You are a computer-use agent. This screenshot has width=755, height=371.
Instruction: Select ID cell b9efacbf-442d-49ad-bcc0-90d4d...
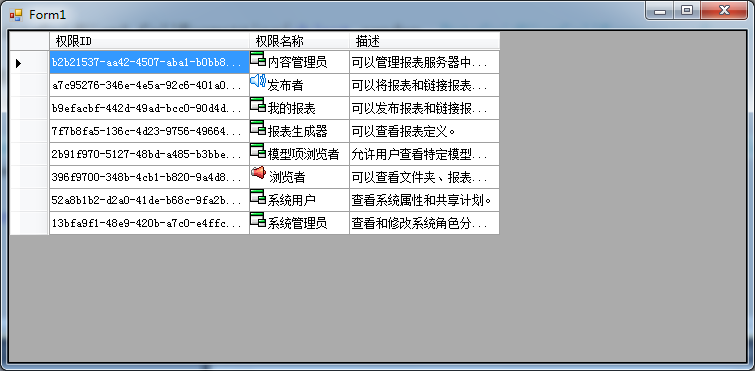point(149,108)
